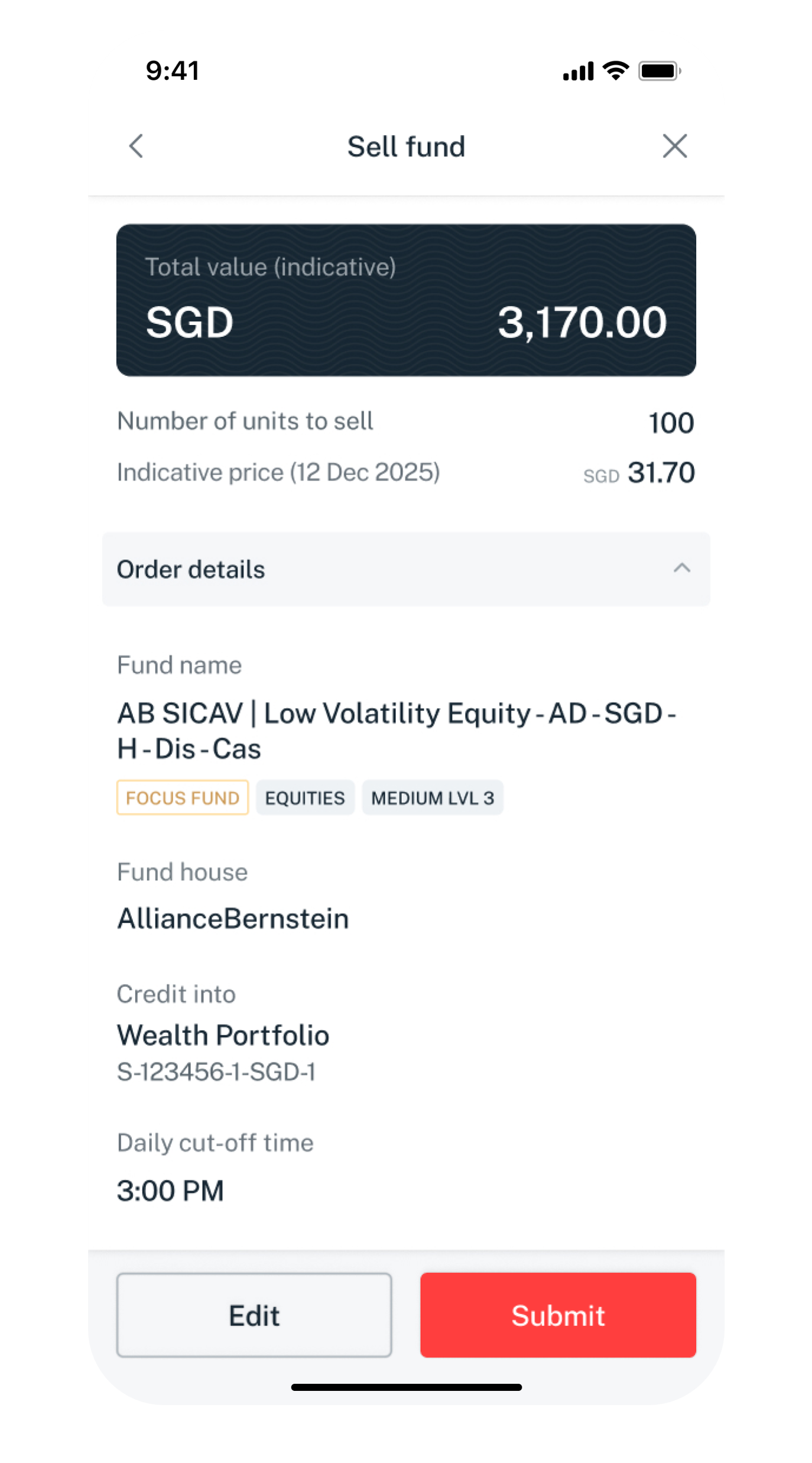The width and height of the screenshot is (812, 1463).
Task: Tap the Wi-Fi status icon
Action: tap(616, 71)
